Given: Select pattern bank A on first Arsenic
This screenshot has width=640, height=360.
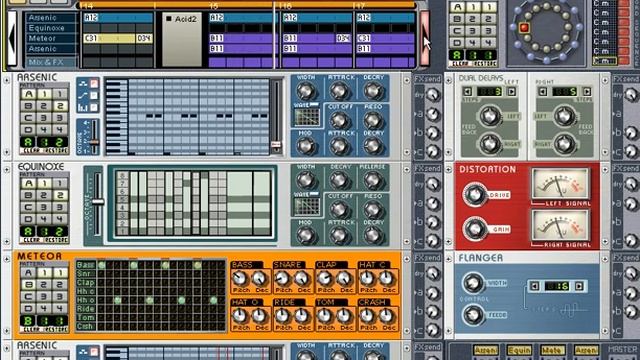Looking at the screenshot, I should pyautogui.click(x=28, y=94).
